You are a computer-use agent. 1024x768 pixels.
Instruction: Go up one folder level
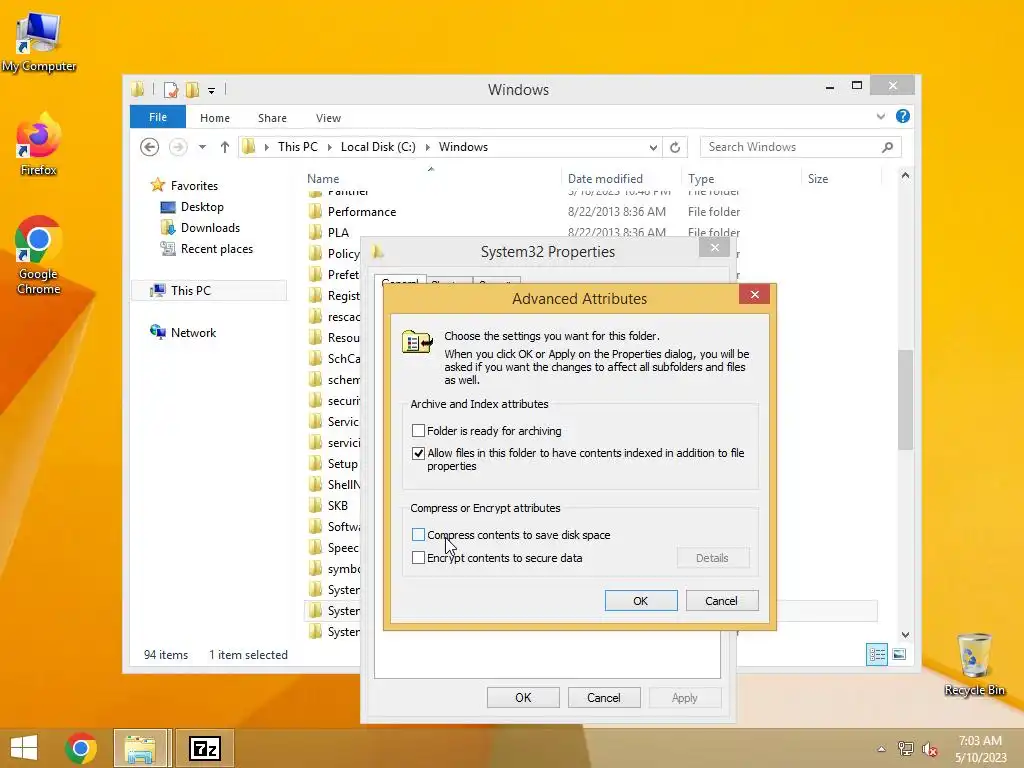(x=225, y=147)
